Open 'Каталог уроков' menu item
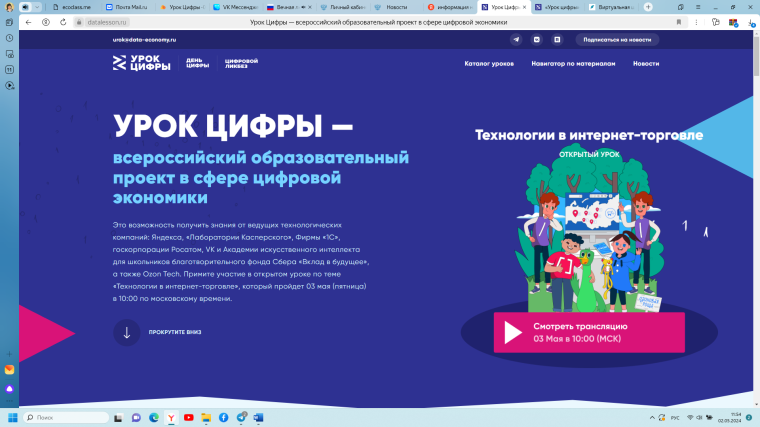760x427 pixels. pyautogui.click(x=489, y=63)
